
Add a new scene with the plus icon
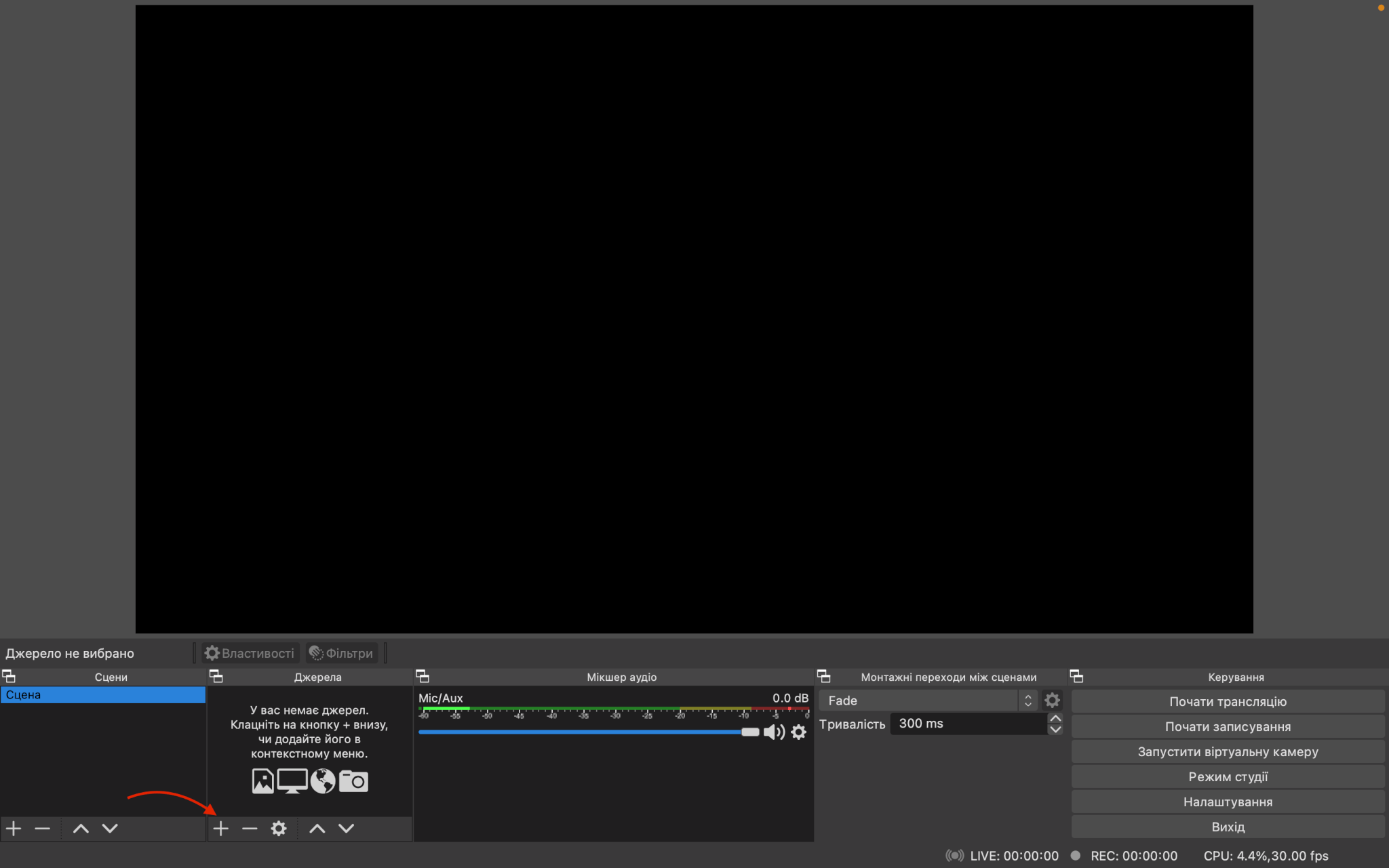point(14,828)
